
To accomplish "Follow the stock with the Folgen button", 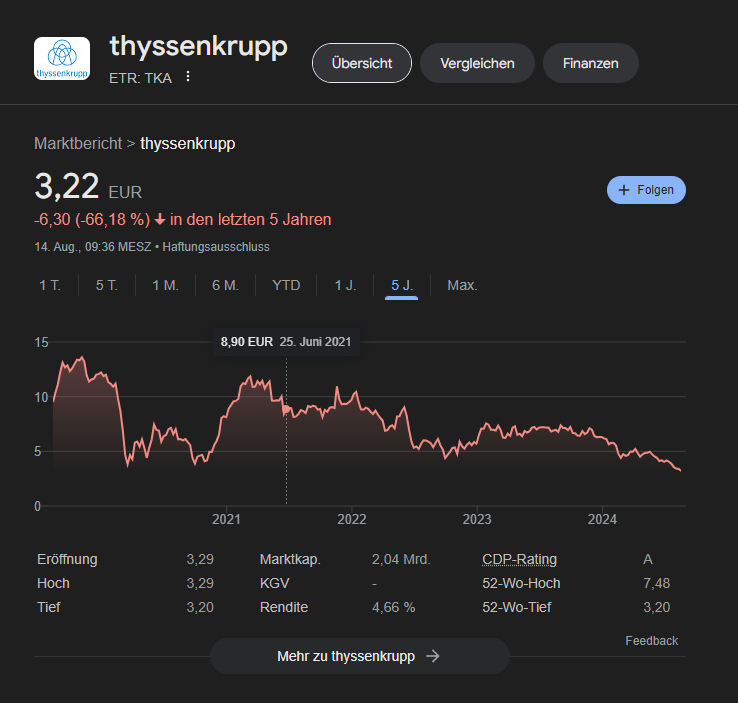I will tap(646, 190).
